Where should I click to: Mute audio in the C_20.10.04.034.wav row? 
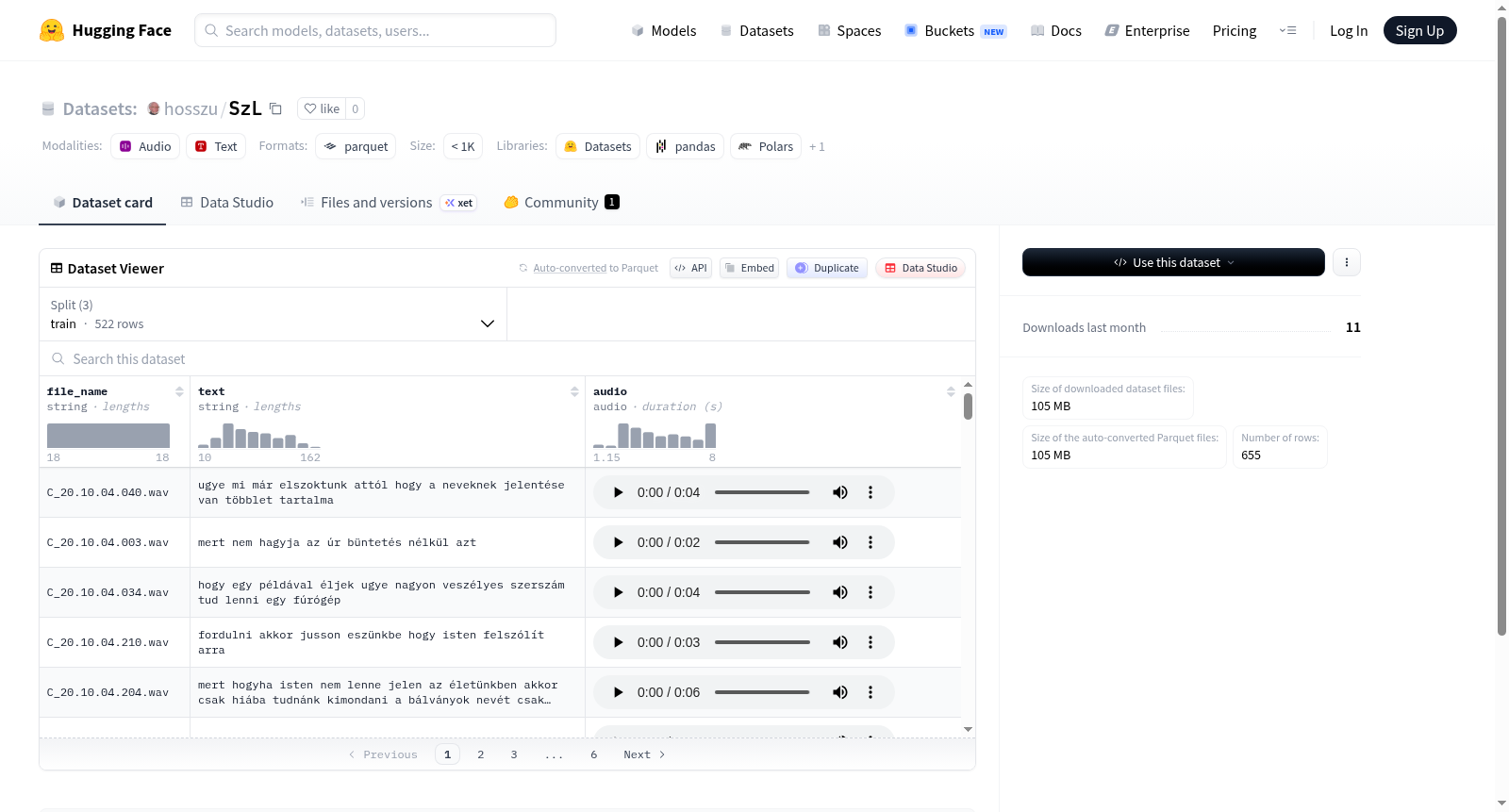839,592
